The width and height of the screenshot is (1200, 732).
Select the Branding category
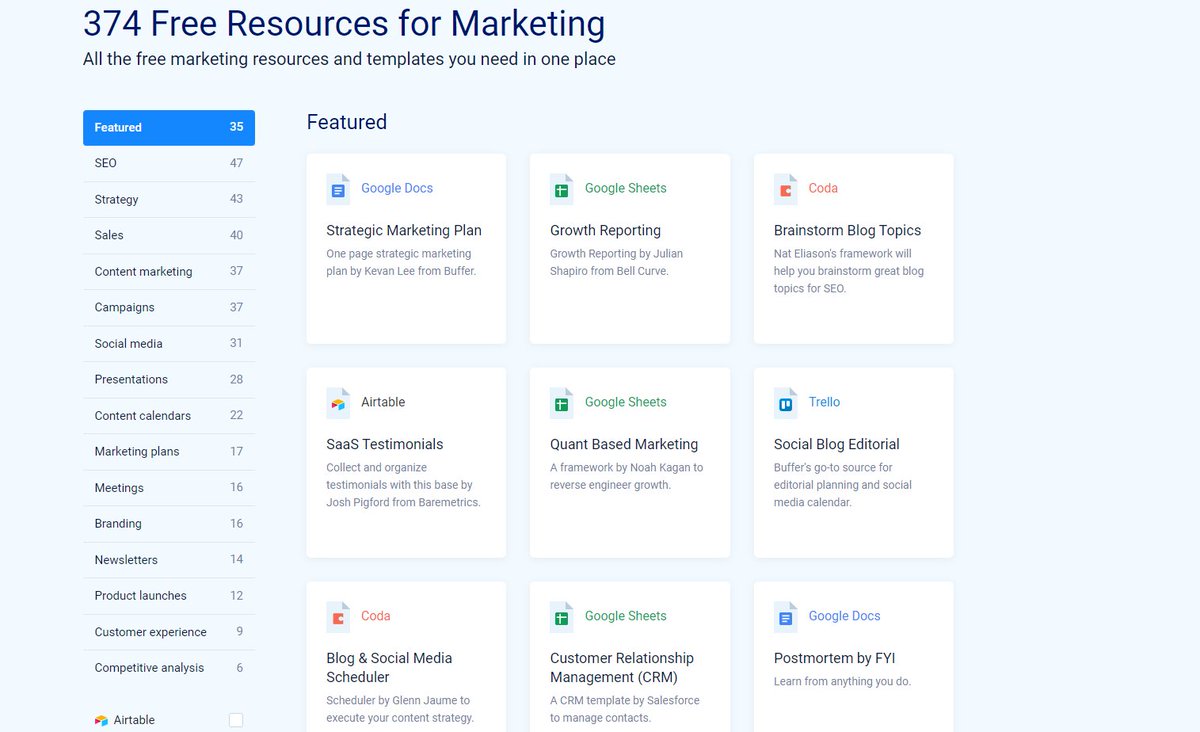(x=169, y=523)
